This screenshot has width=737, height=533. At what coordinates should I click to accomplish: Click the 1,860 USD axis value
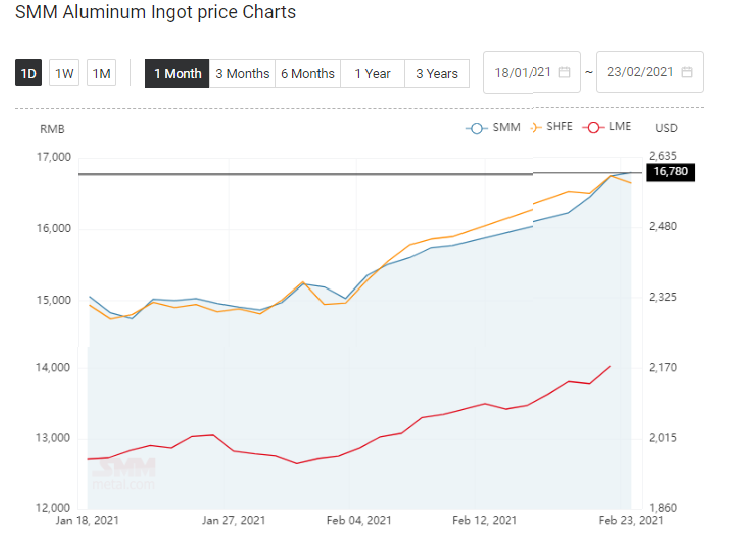tap(663, 508)
